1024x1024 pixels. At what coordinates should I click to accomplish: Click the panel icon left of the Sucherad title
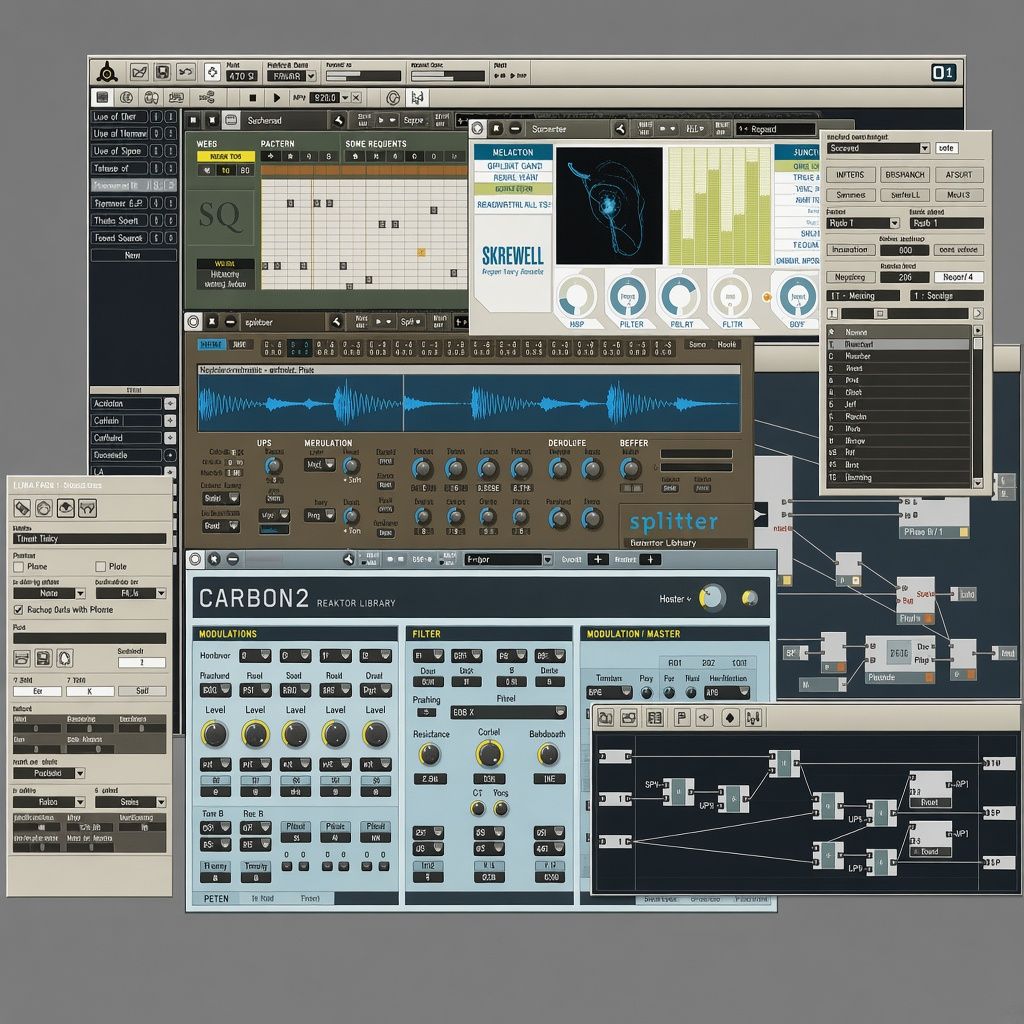coord(231,120)
